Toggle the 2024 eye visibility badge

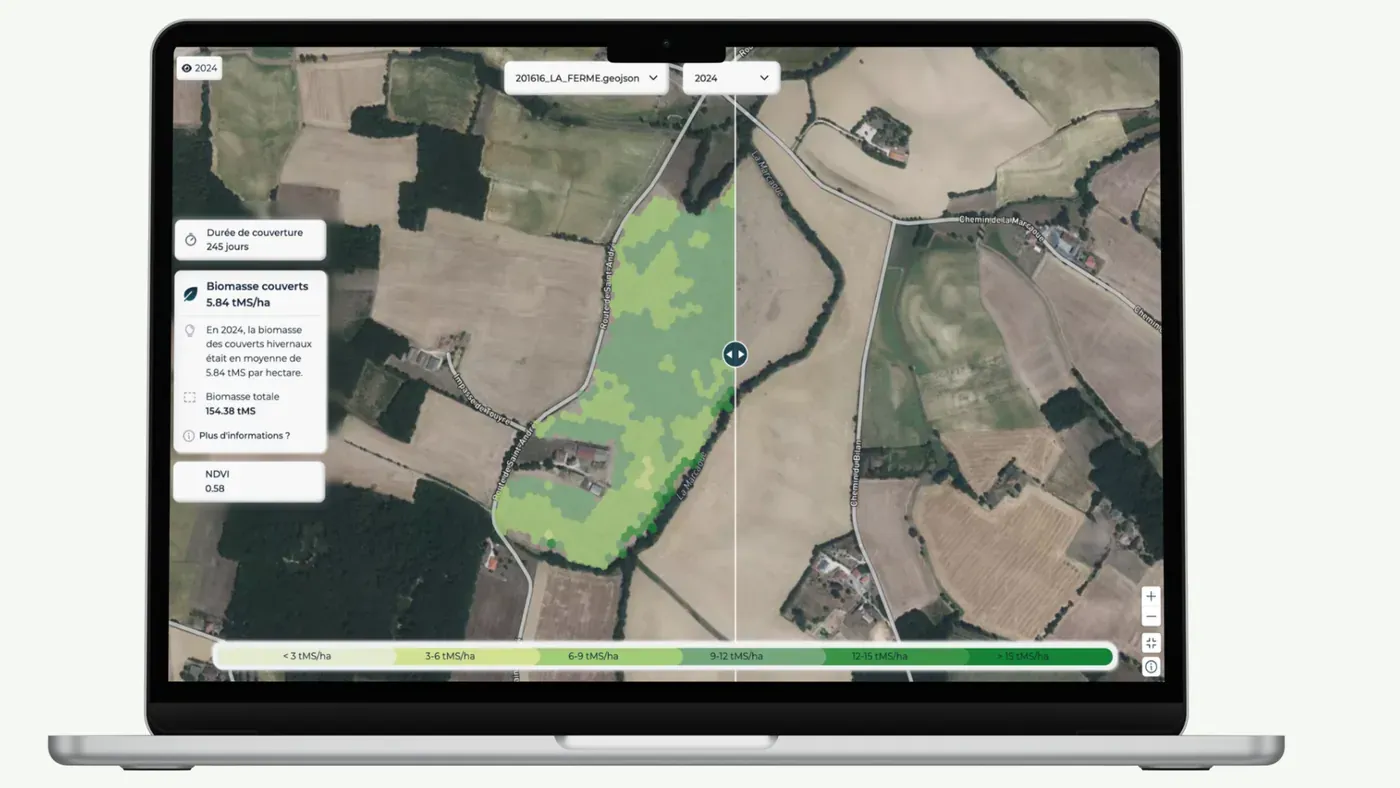pos(199,68)
